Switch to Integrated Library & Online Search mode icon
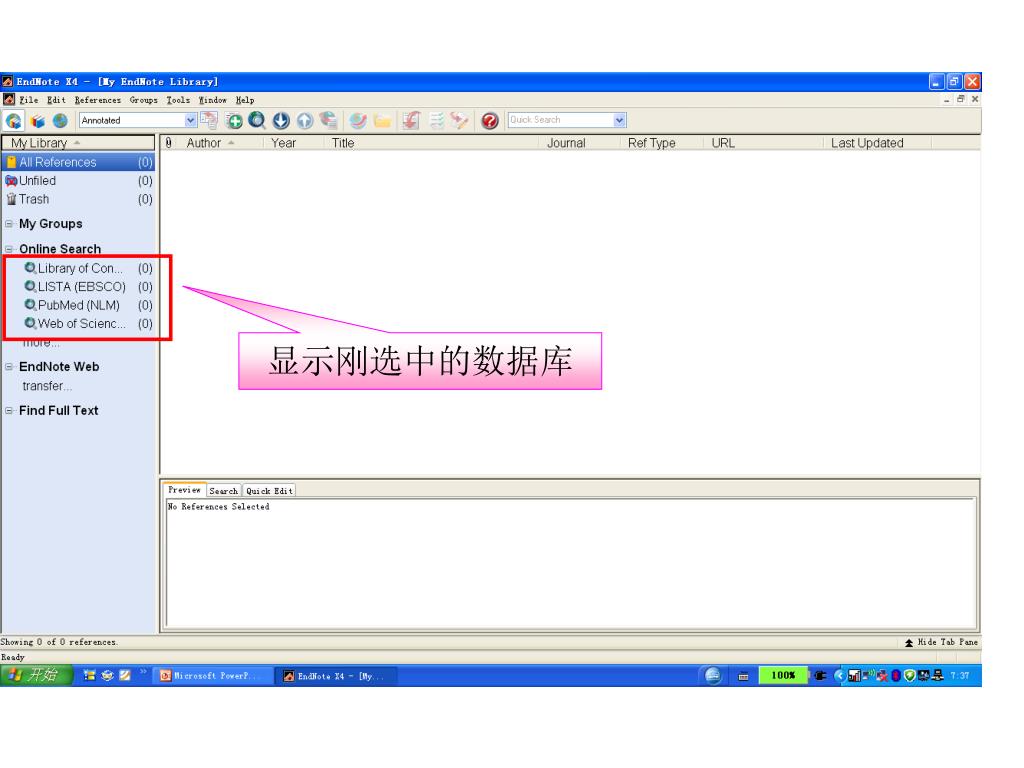 click(x=14, y=121)
